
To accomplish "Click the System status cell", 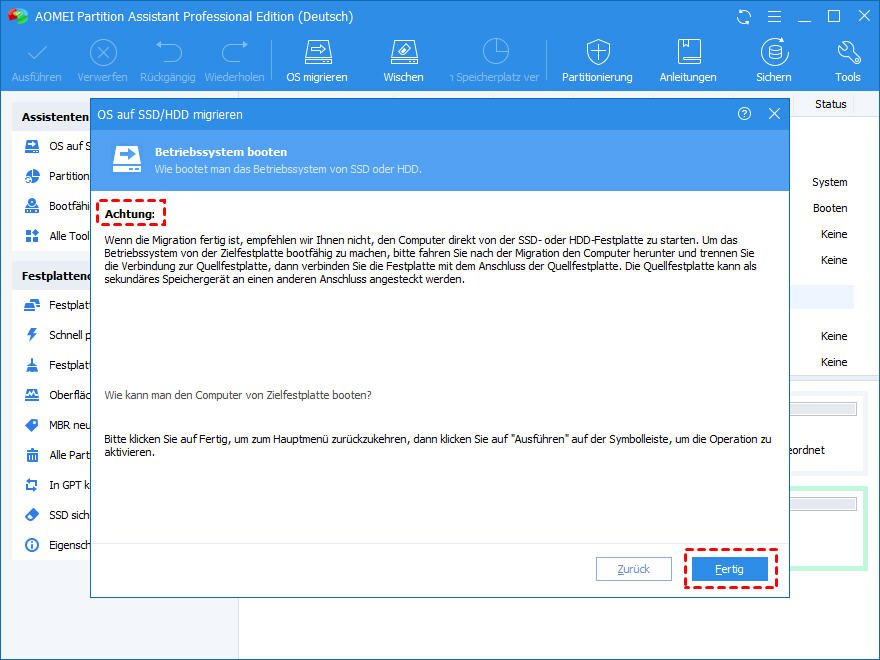I will 829,182.
